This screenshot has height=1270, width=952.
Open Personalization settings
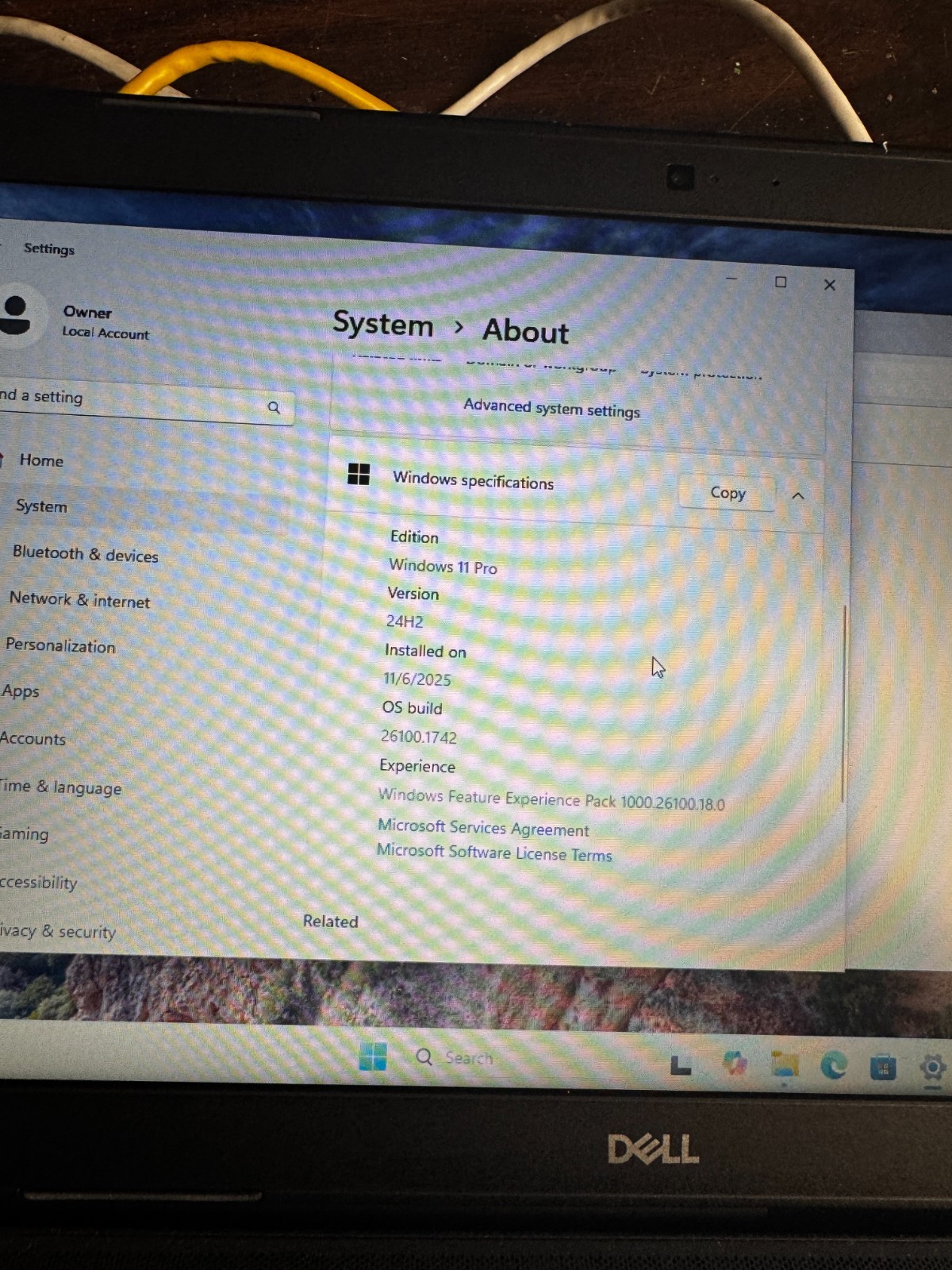(x=60, y=645)
